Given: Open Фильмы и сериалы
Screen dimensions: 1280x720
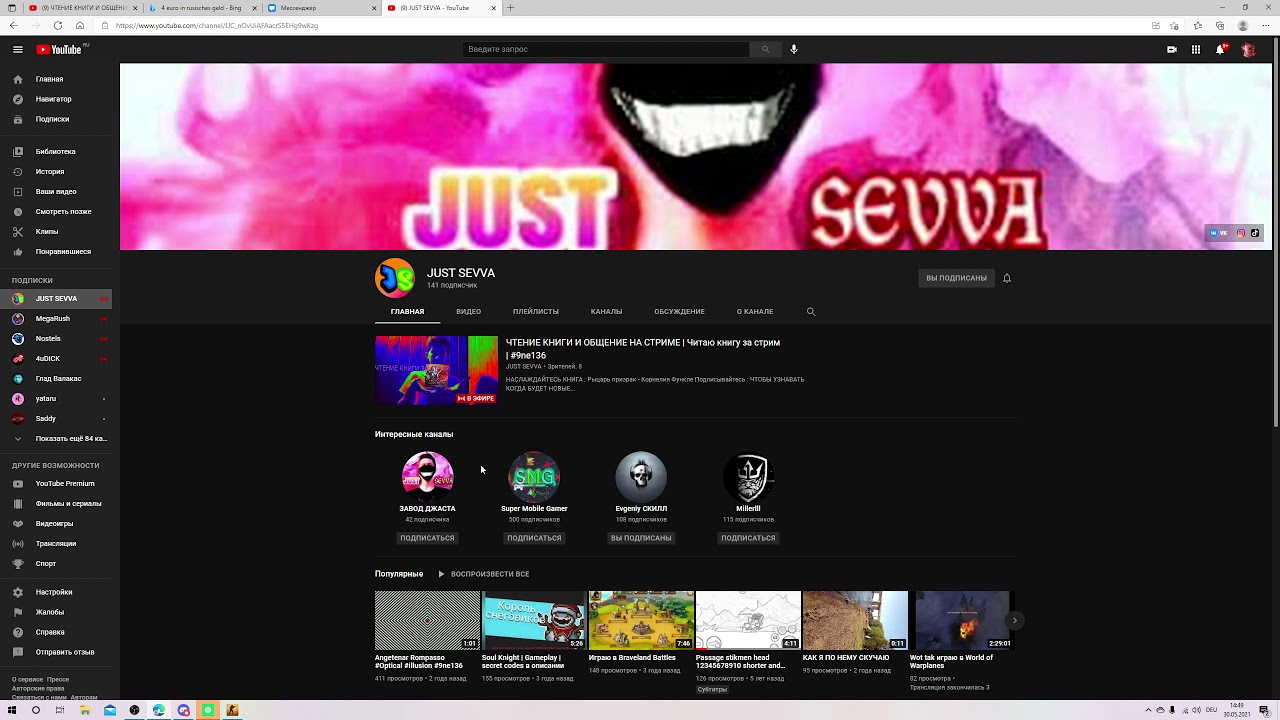Looking at the screenshot, I should coord(56,503).
